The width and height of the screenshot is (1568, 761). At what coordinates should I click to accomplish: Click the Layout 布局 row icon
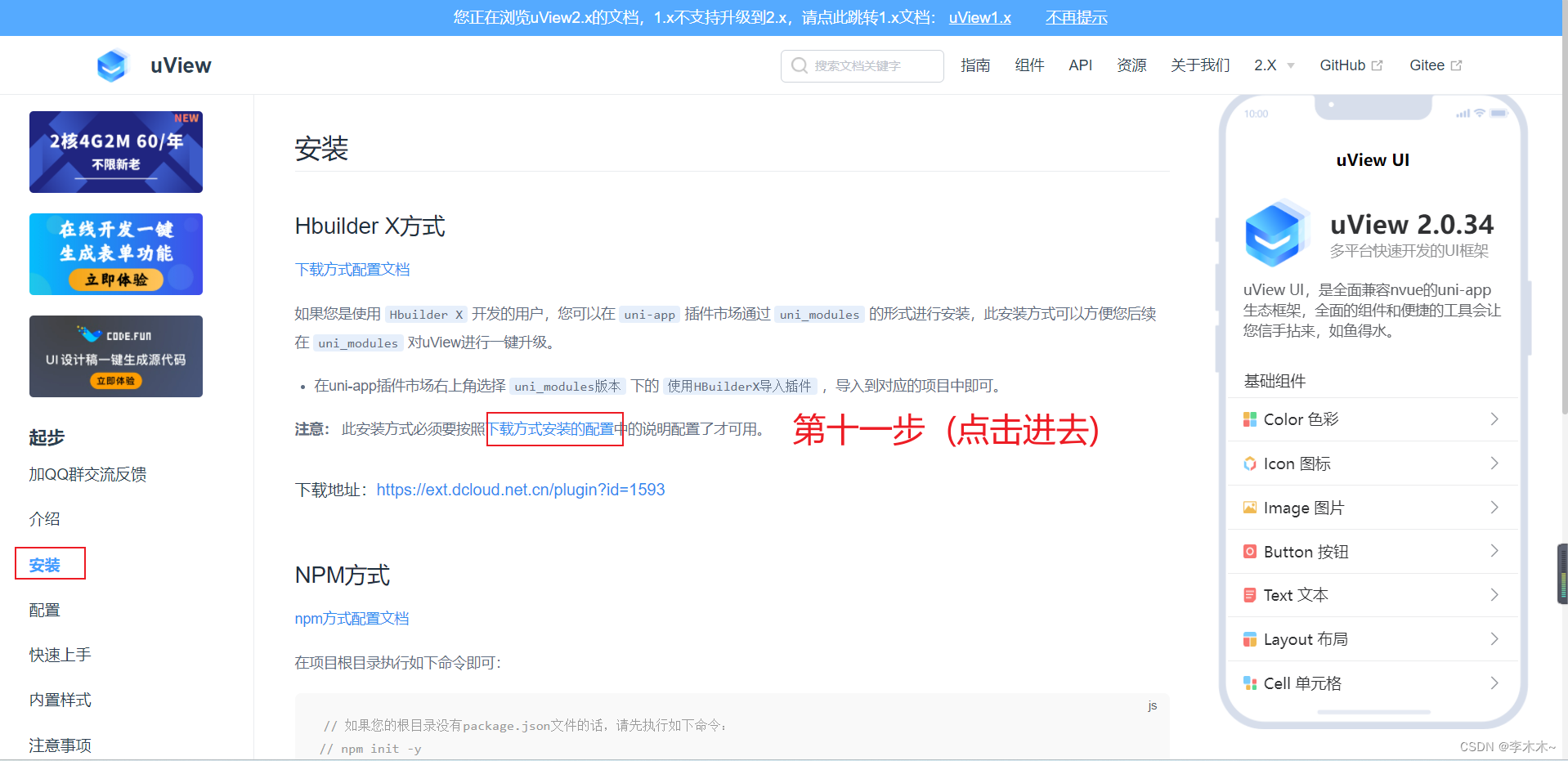point(1250,639)
